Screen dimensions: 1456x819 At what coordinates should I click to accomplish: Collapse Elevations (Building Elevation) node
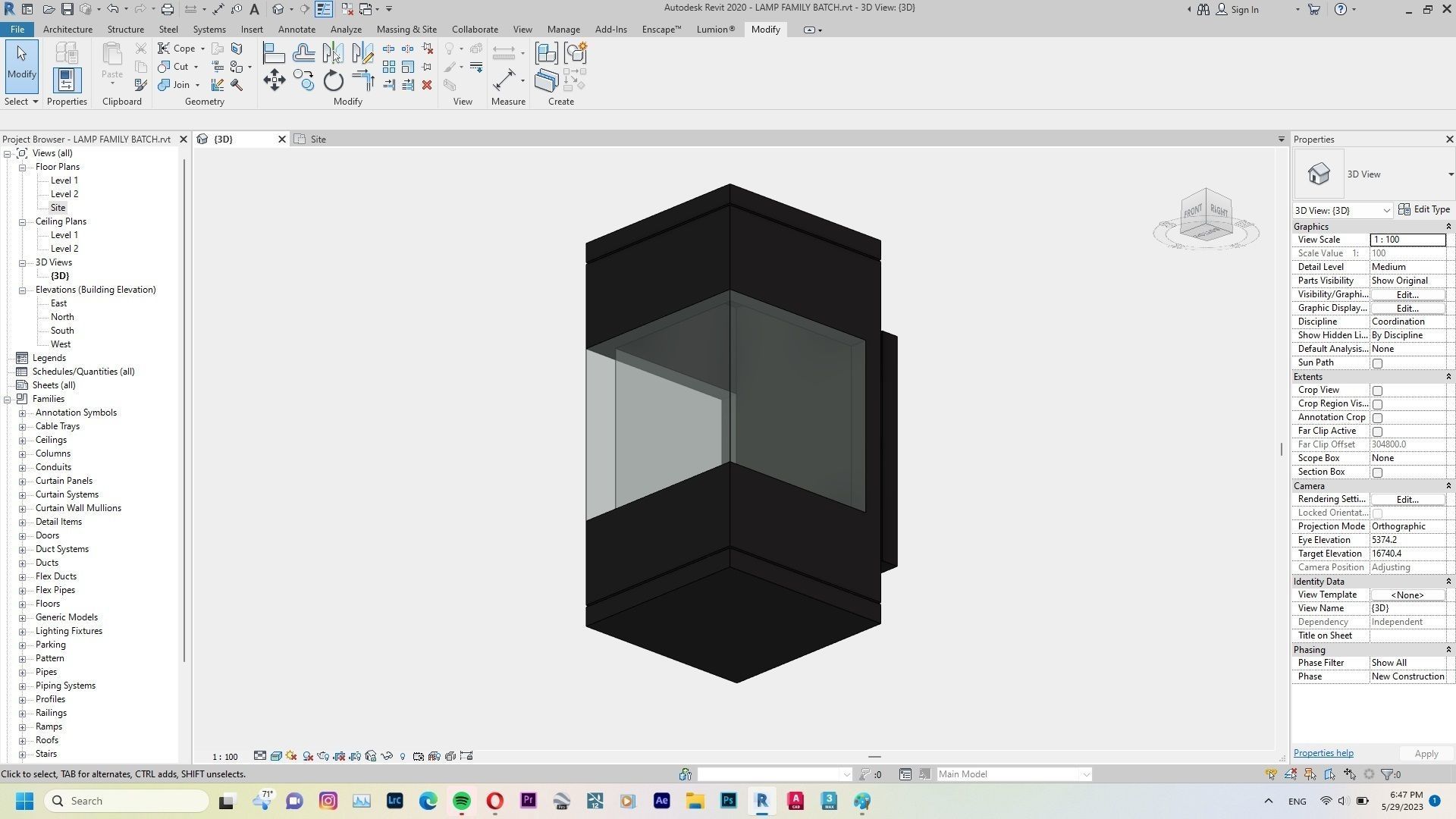pyautogui.click(x=23, y=290)
